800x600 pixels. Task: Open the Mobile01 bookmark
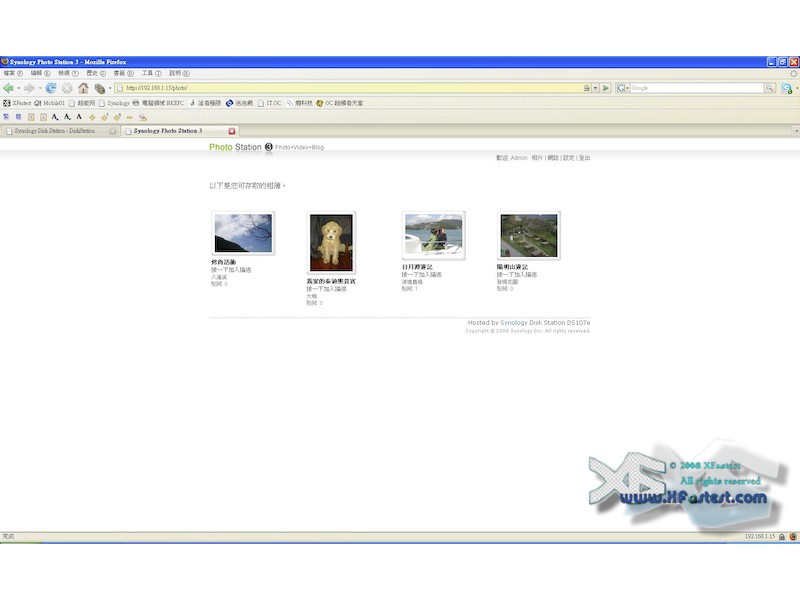(x=49, y=103)
